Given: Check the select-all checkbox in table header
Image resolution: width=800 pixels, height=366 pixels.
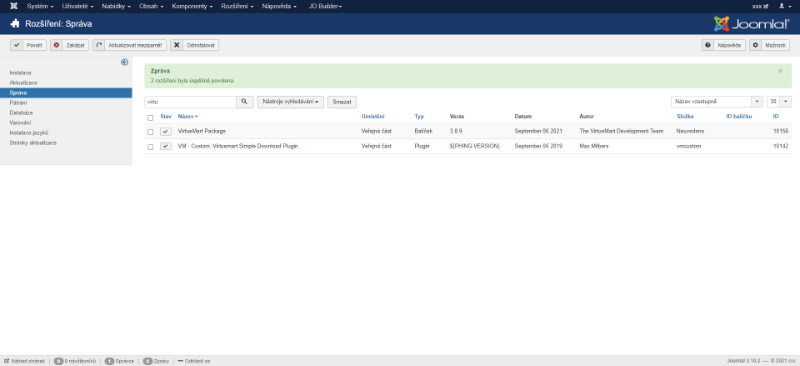Looking at the screenshot, I should tap(151, 117).
